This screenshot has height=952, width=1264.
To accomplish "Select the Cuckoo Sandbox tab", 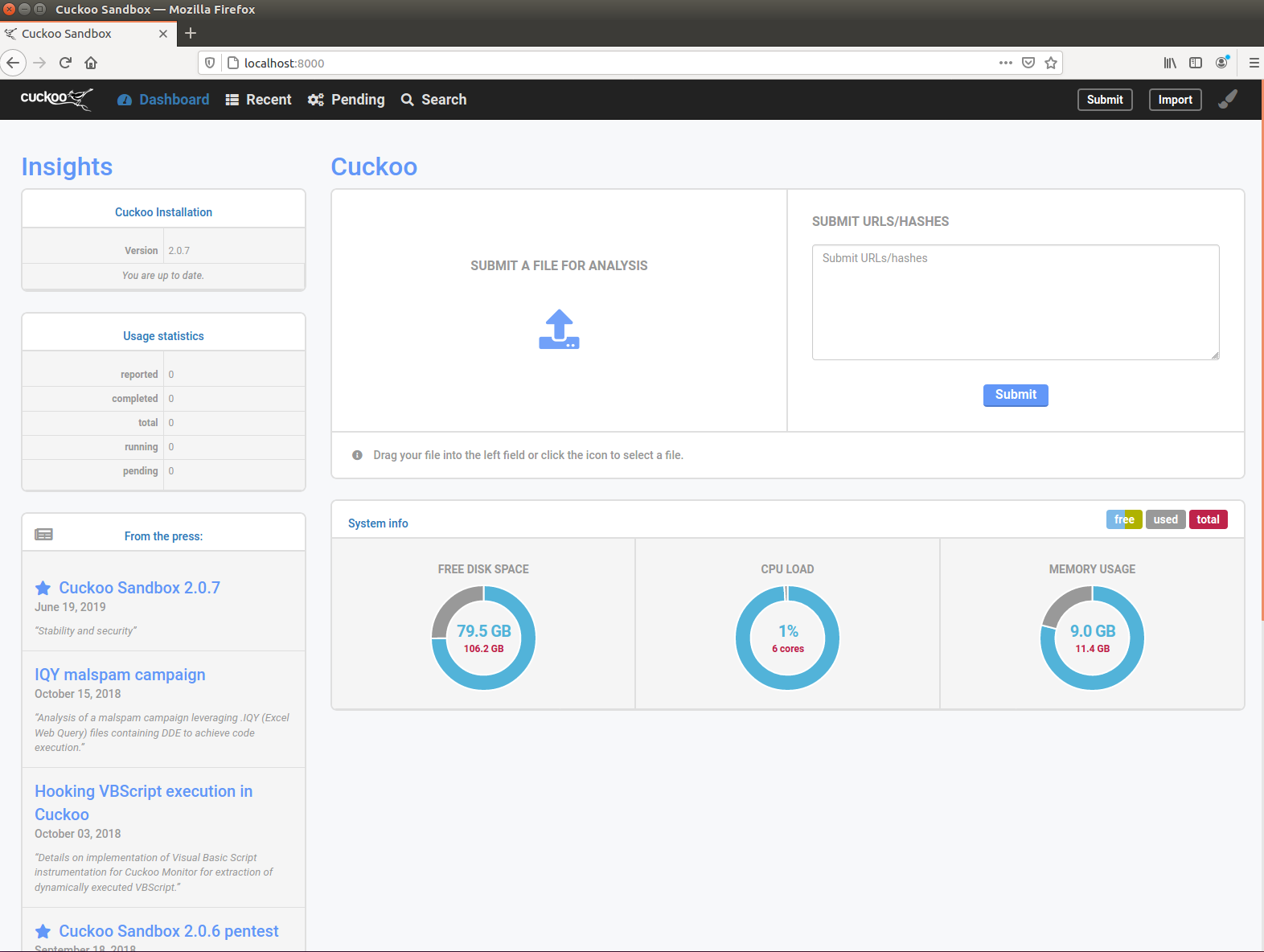I will point(87,34).
